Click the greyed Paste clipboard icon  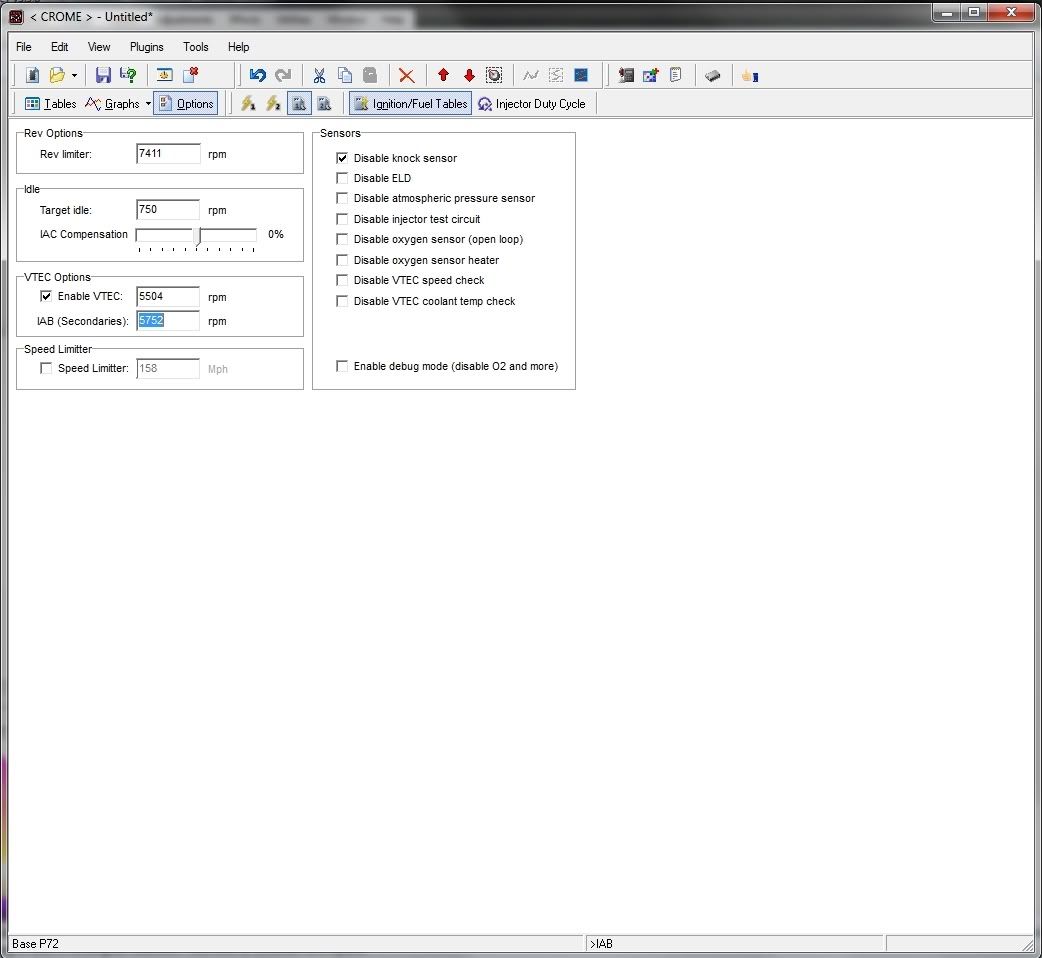point(370,75)
